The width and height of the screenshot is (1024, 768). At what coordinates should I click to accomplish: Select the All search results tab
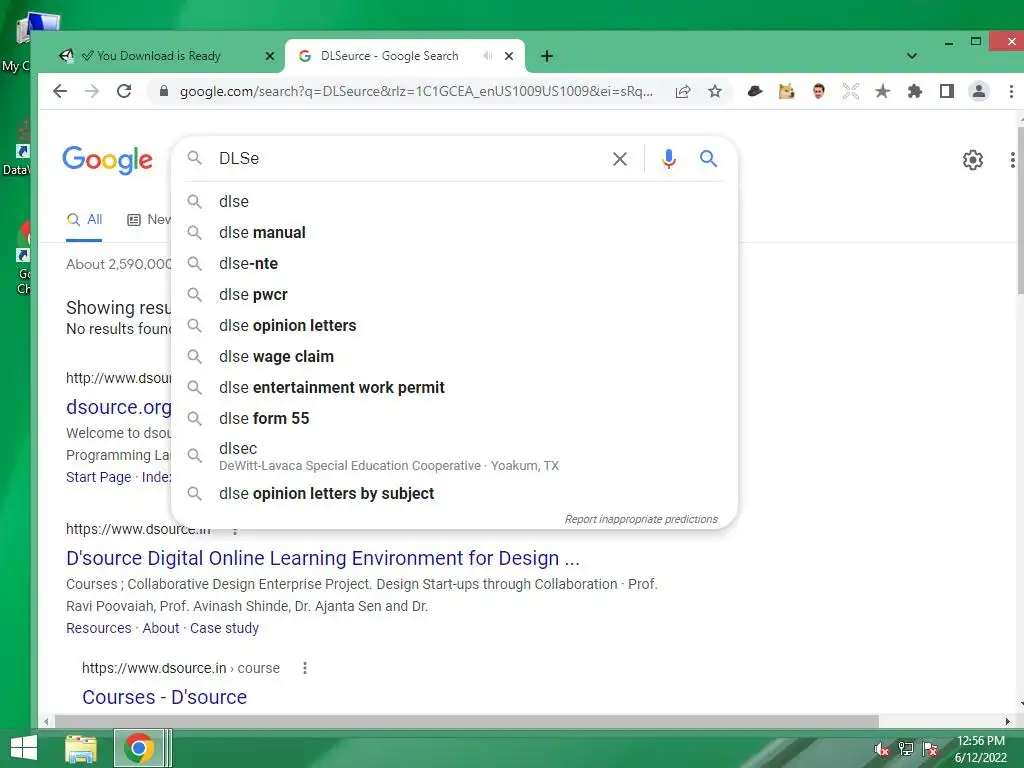(x=85, y=219)
